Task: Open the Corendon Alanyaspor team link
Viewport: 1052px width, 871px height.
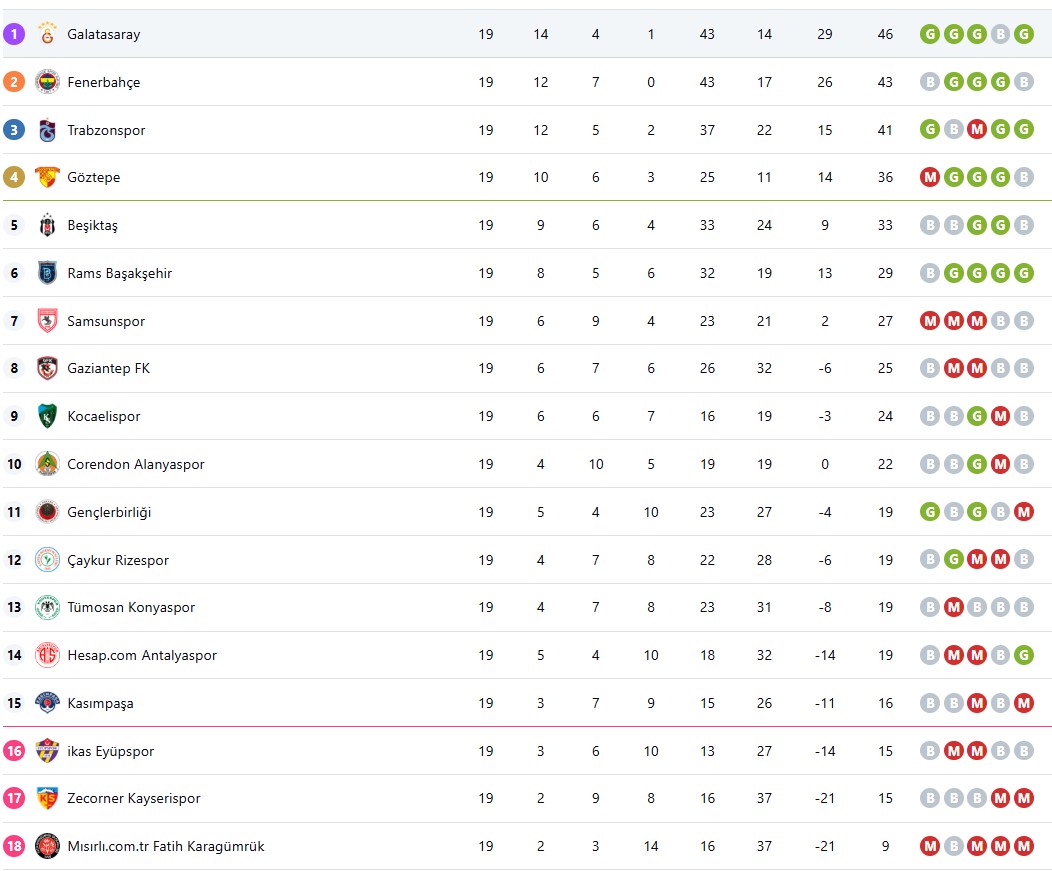Action: [135, 464]
